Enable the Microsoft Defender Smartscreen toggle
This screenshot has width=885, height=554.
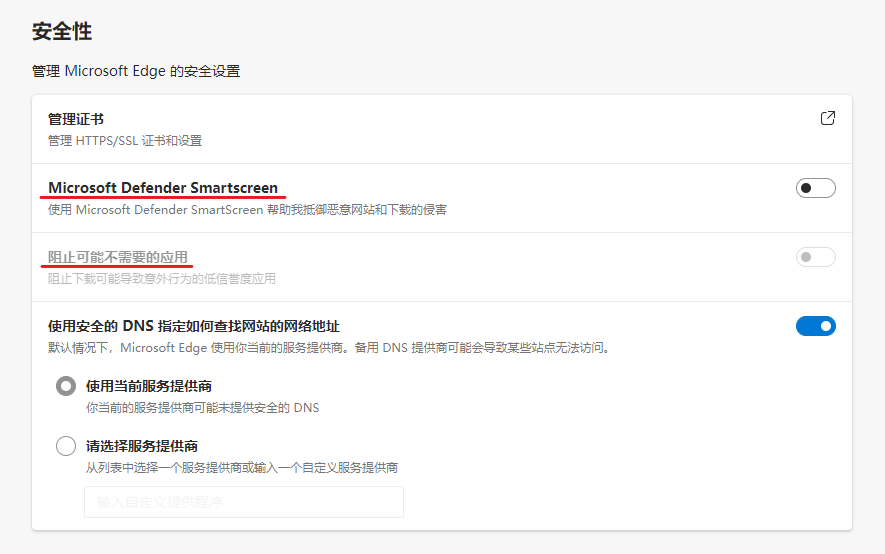tap(816, 188)
